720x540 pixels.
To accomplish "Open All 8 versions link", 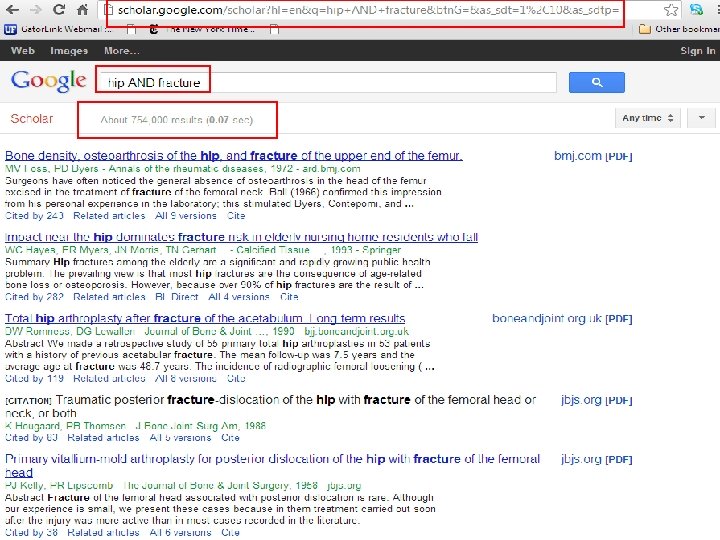I will coord(186,378).
